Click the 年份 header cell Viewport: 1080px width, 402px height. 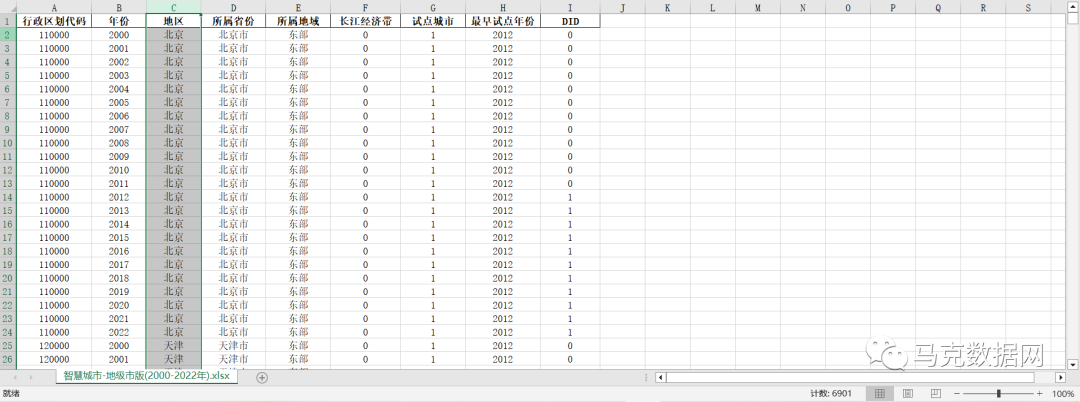coord(118,21)
